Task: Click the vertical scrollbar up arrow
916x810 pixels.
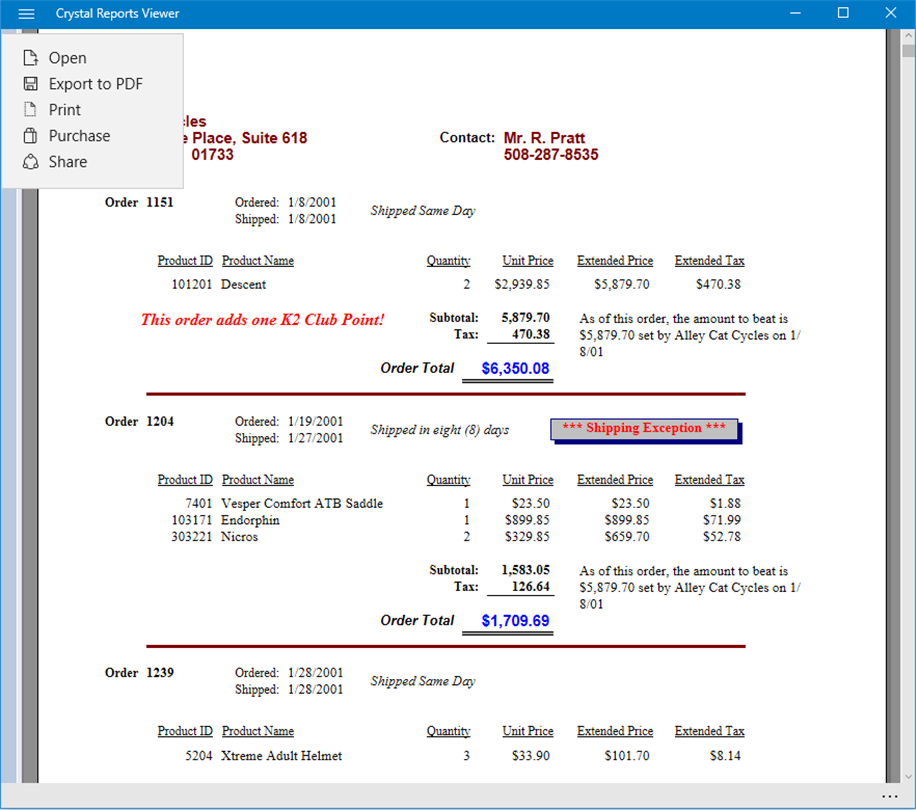Action: (x=908, y=36)
